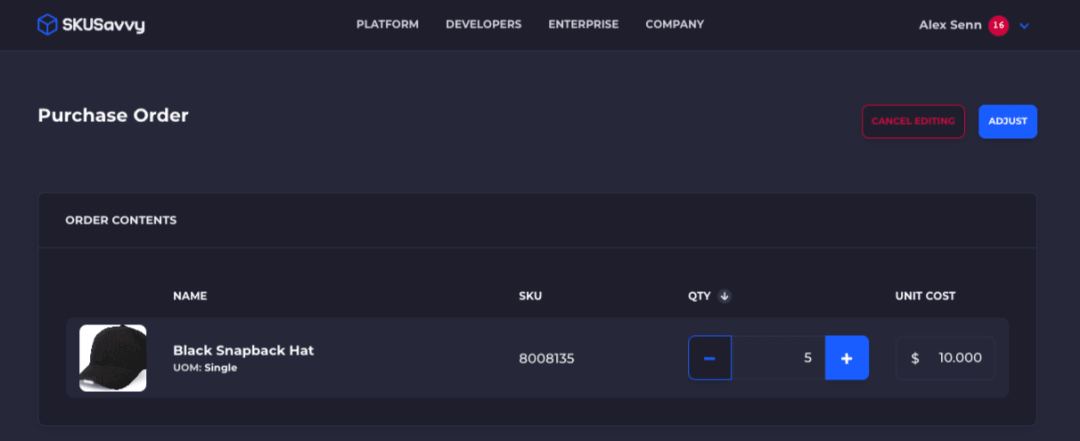The image size is (1080, 441).
Task: Open the Black Snapback Hat thumbnail
Action: (113, 358)
